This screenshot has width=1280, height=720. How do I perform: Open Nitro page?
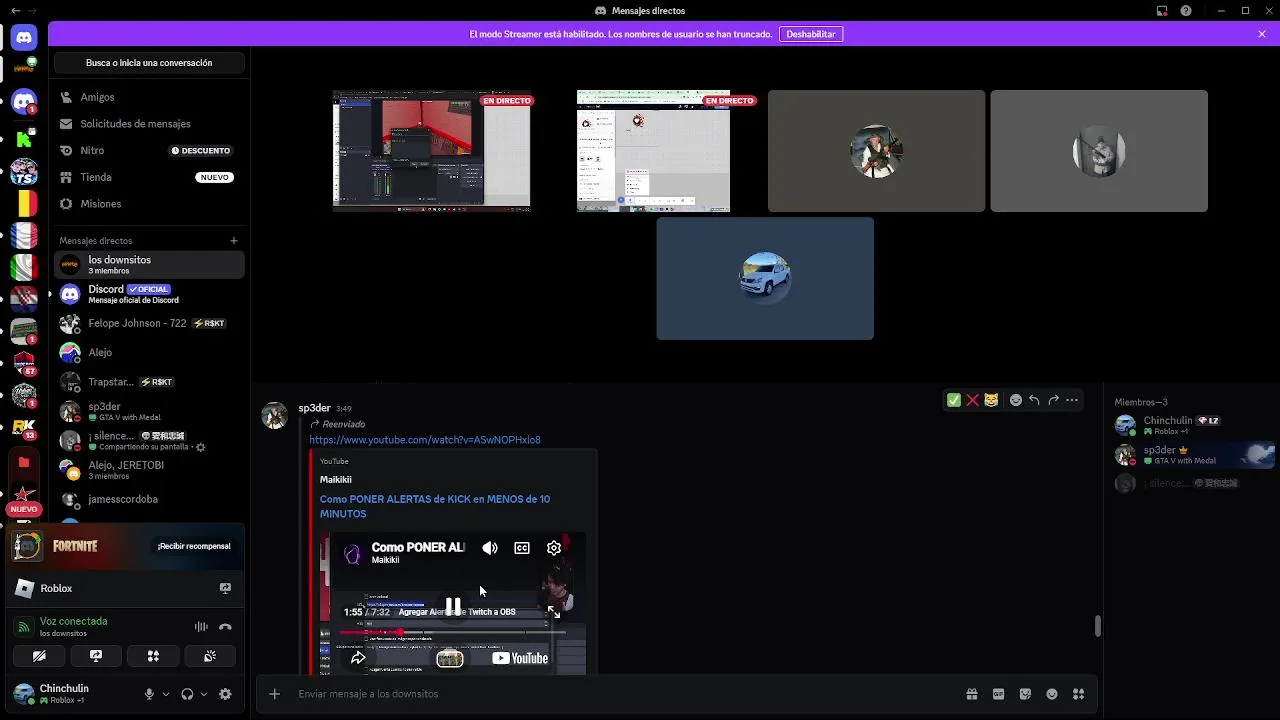pos(149,150)
